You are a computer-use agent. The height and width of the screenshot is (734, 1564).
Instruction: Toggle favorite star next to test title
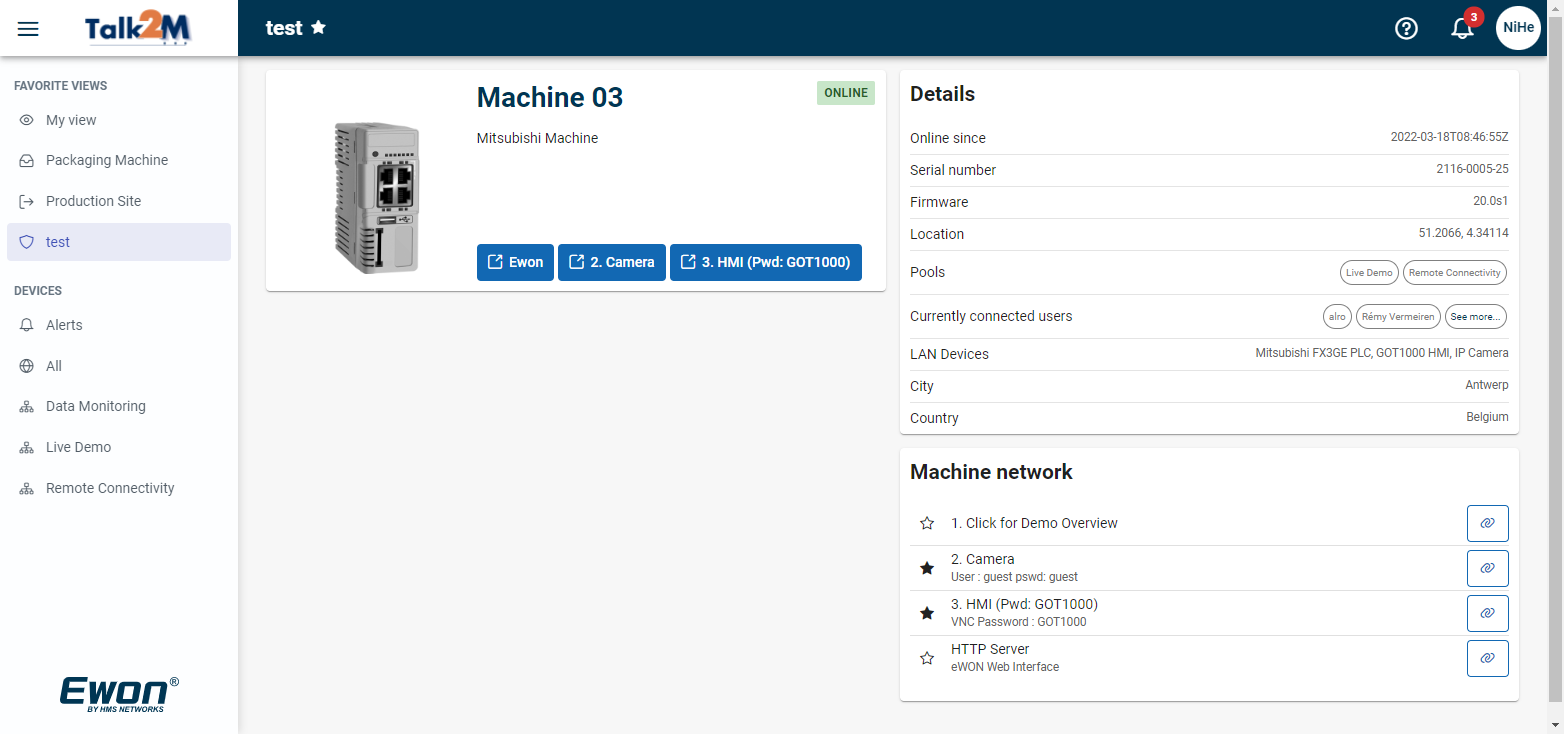[319, 28]
